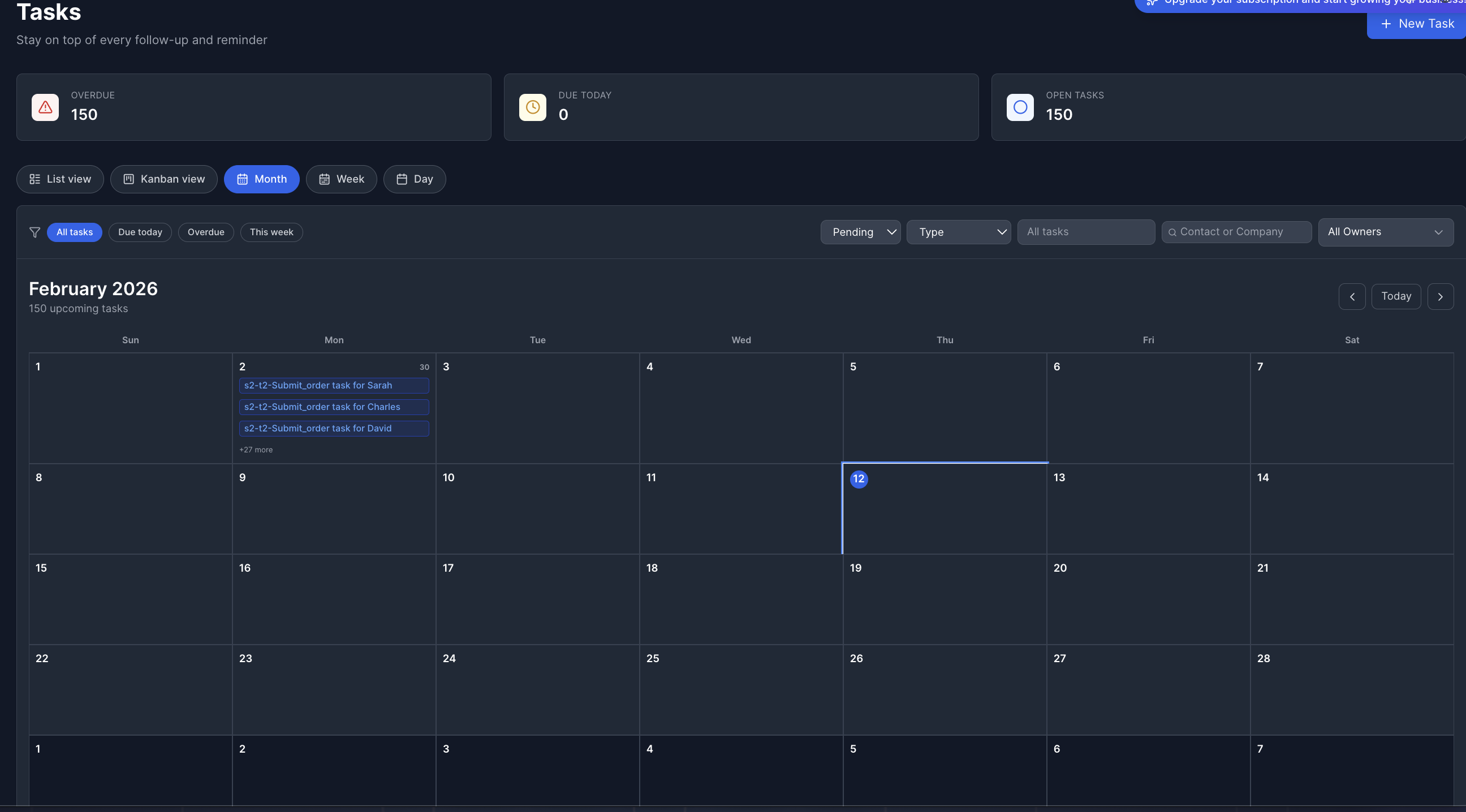Toggle the Due today filter chip
The width and height of the screenshot is (1466, 812).
tap(140, 232)
